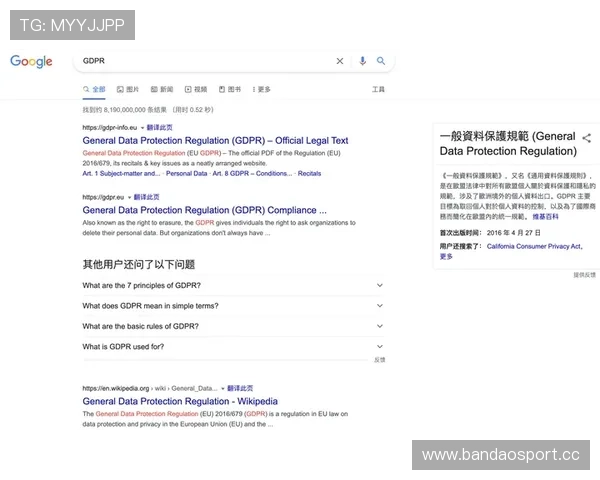The image size is (600, 480).
Task: Switch to the 图片 images tab
Action: point(128,89)
